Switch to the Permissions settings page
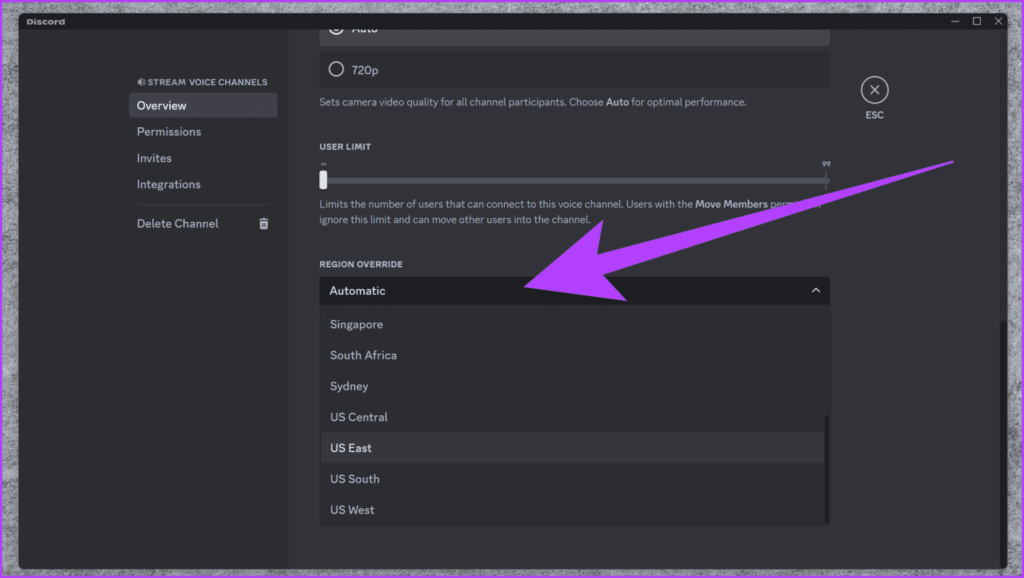This screenshot has width=1024, height=578. click(x=169, y=131)
